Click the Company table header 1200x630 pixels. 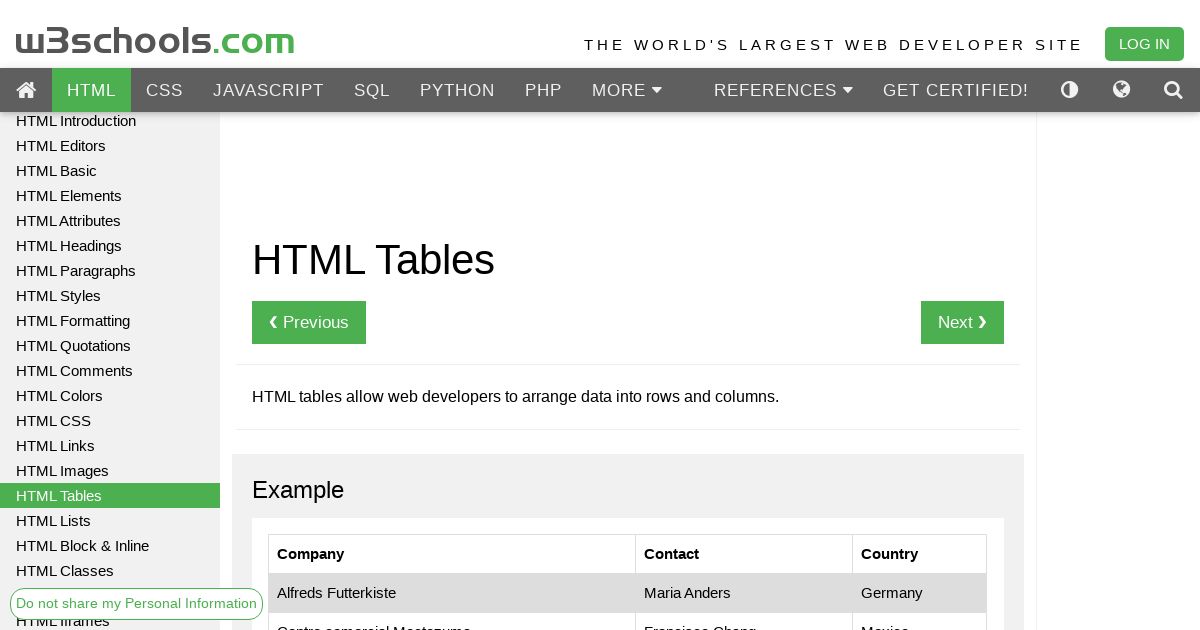(452, 554)
